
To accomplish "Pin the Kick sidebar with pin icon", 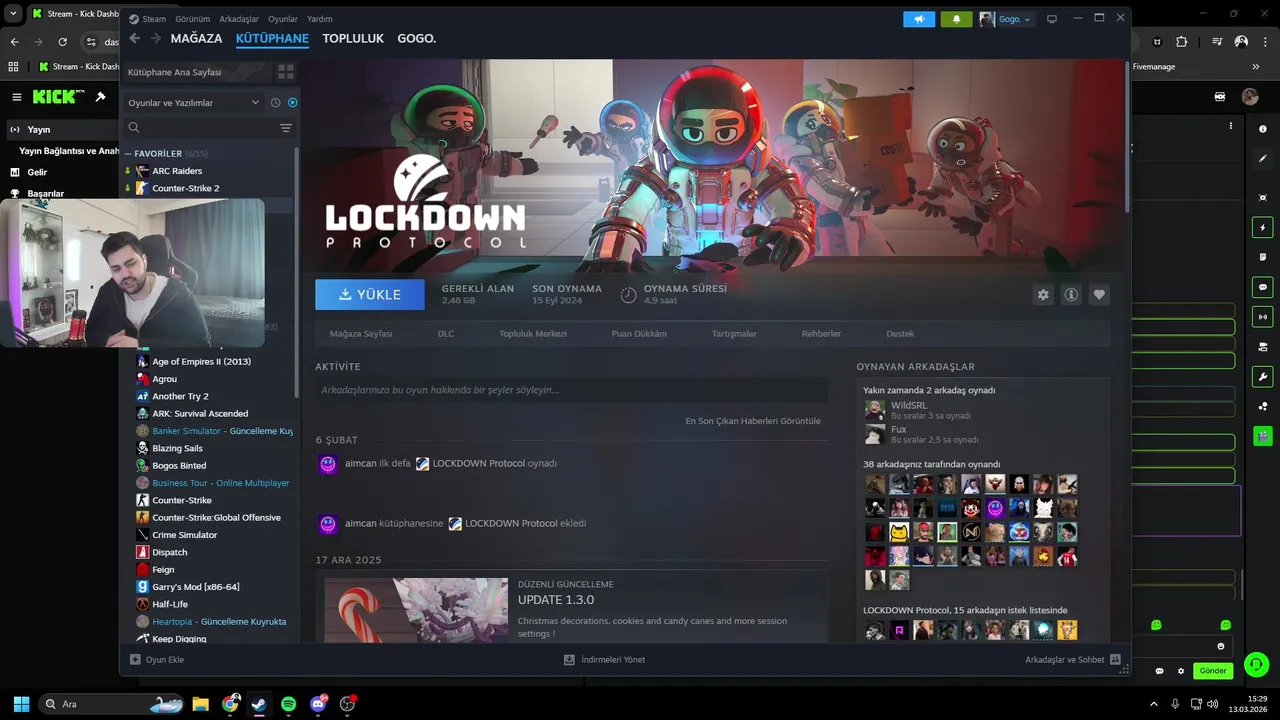I will tap(100, 97).
